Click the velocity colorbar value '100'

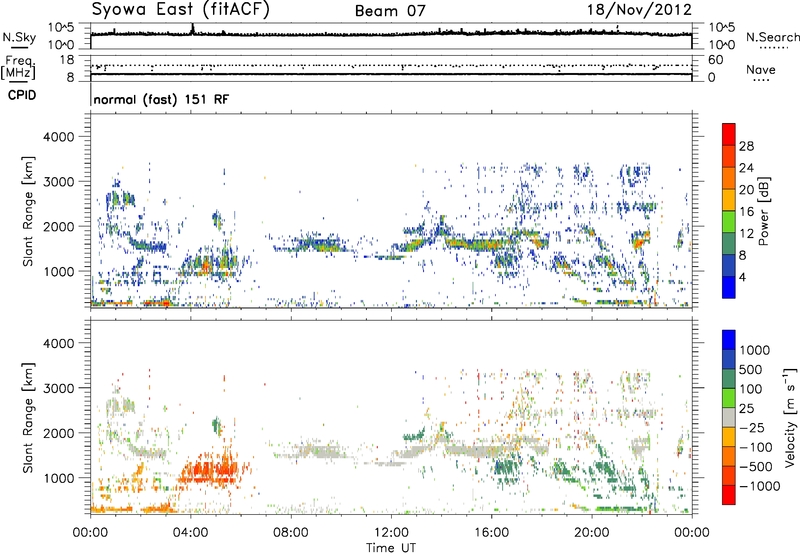point(751,389)
